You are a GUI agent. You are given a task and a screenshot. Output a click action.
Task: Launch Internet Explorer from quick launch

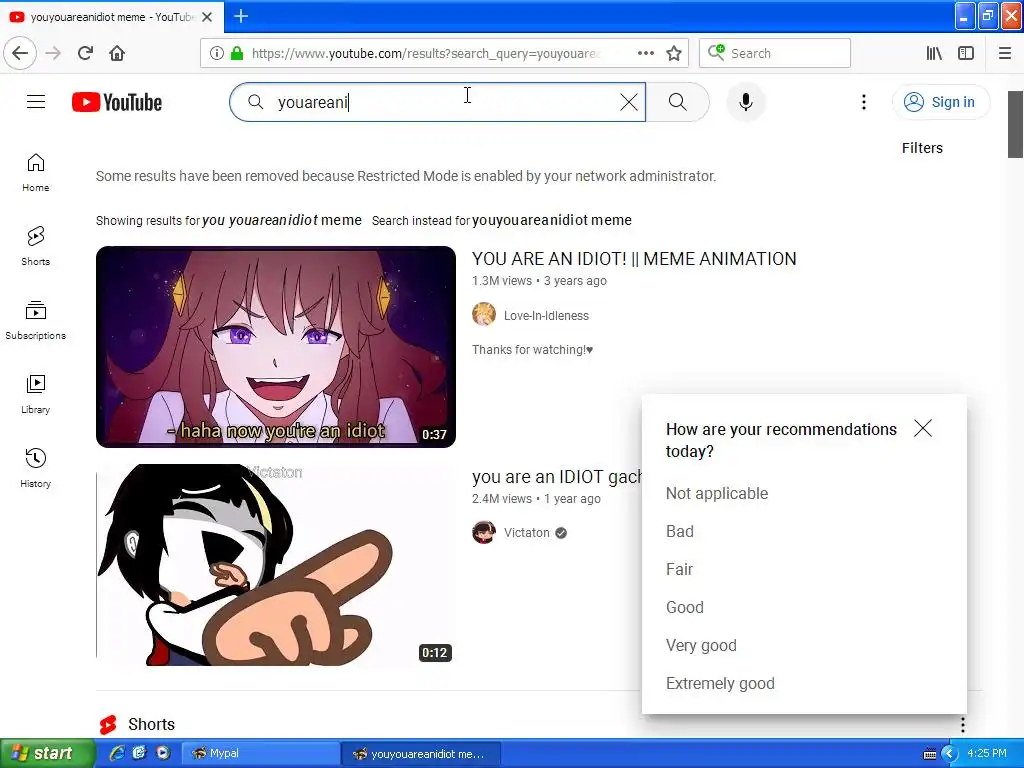click(117, 753)
